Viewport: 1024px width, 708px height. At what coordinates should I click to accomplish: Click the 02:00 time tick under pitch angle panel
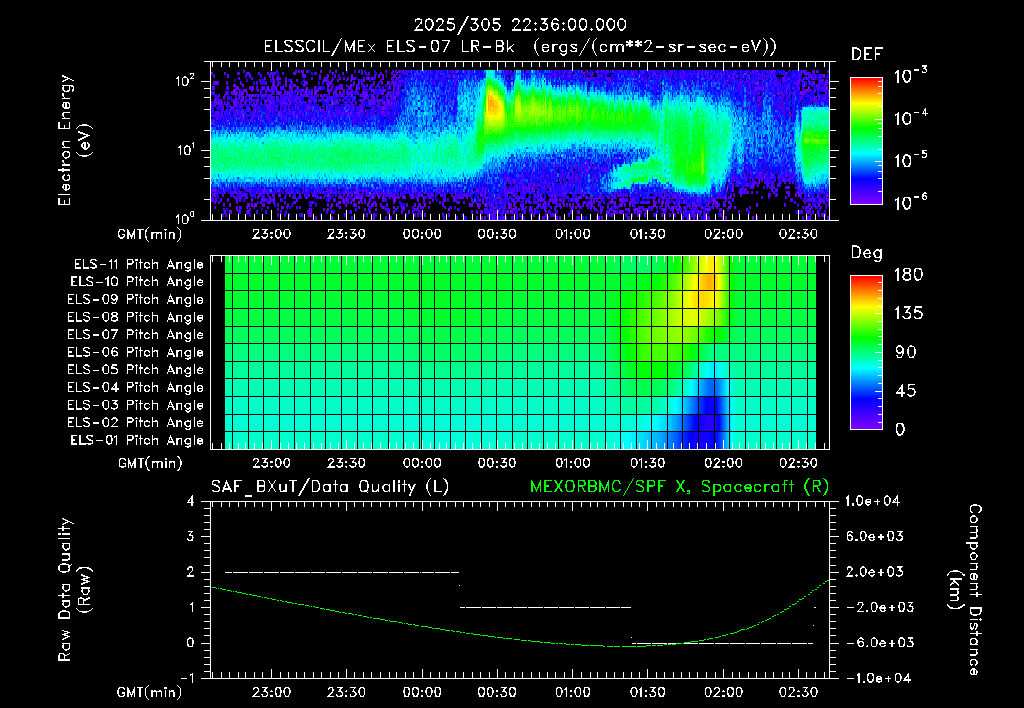723,464
